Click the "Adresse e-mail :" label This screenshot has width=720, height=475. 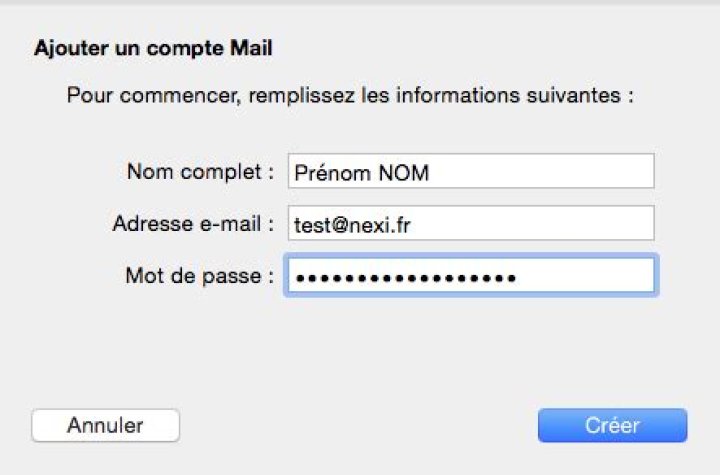point(193,224)
